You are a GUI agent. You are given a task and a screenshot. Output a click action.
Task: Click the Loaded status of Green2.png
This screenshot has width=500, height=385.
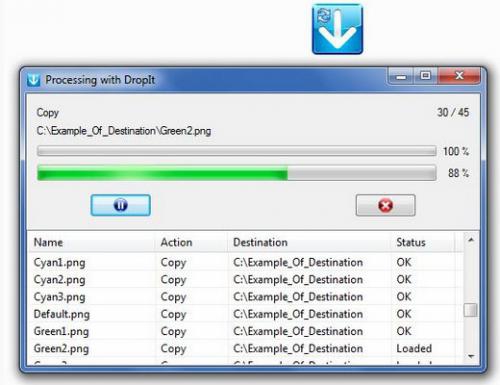(414, 349)
